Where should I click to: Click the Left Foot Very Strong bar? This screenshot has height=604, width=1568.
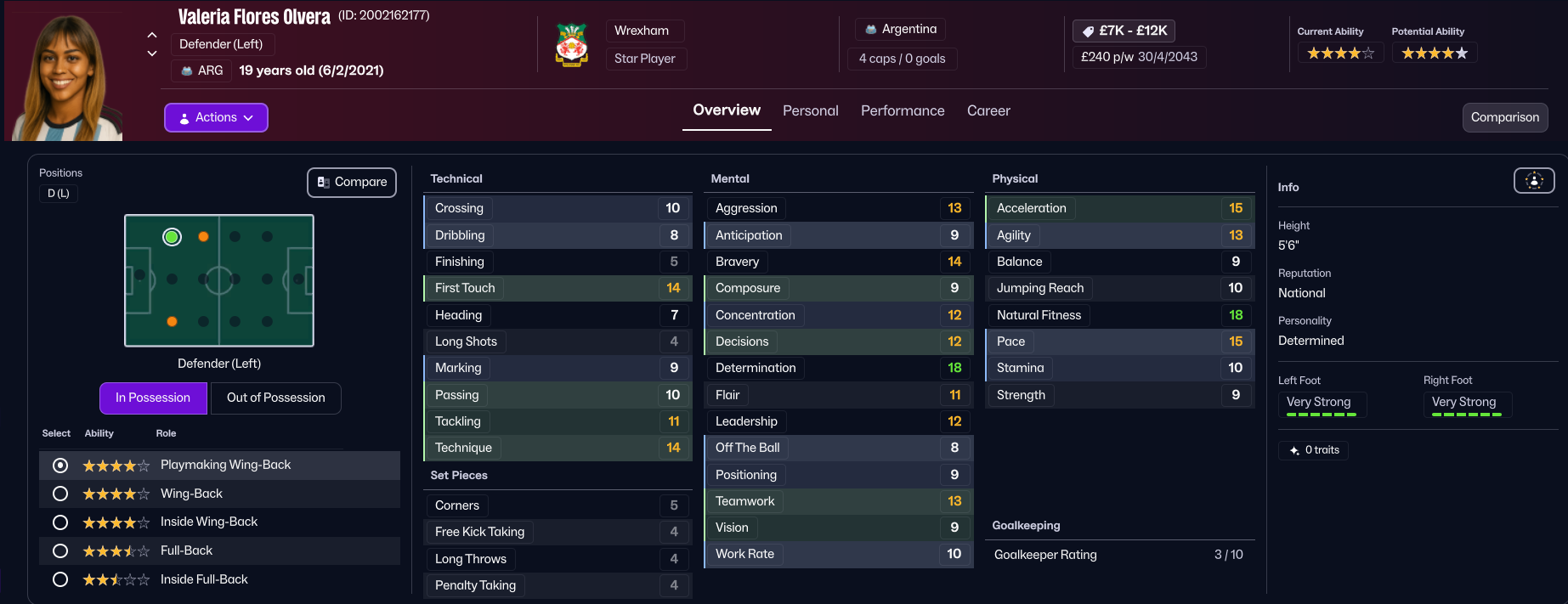pyautogui.click(x=1322, y=405)
